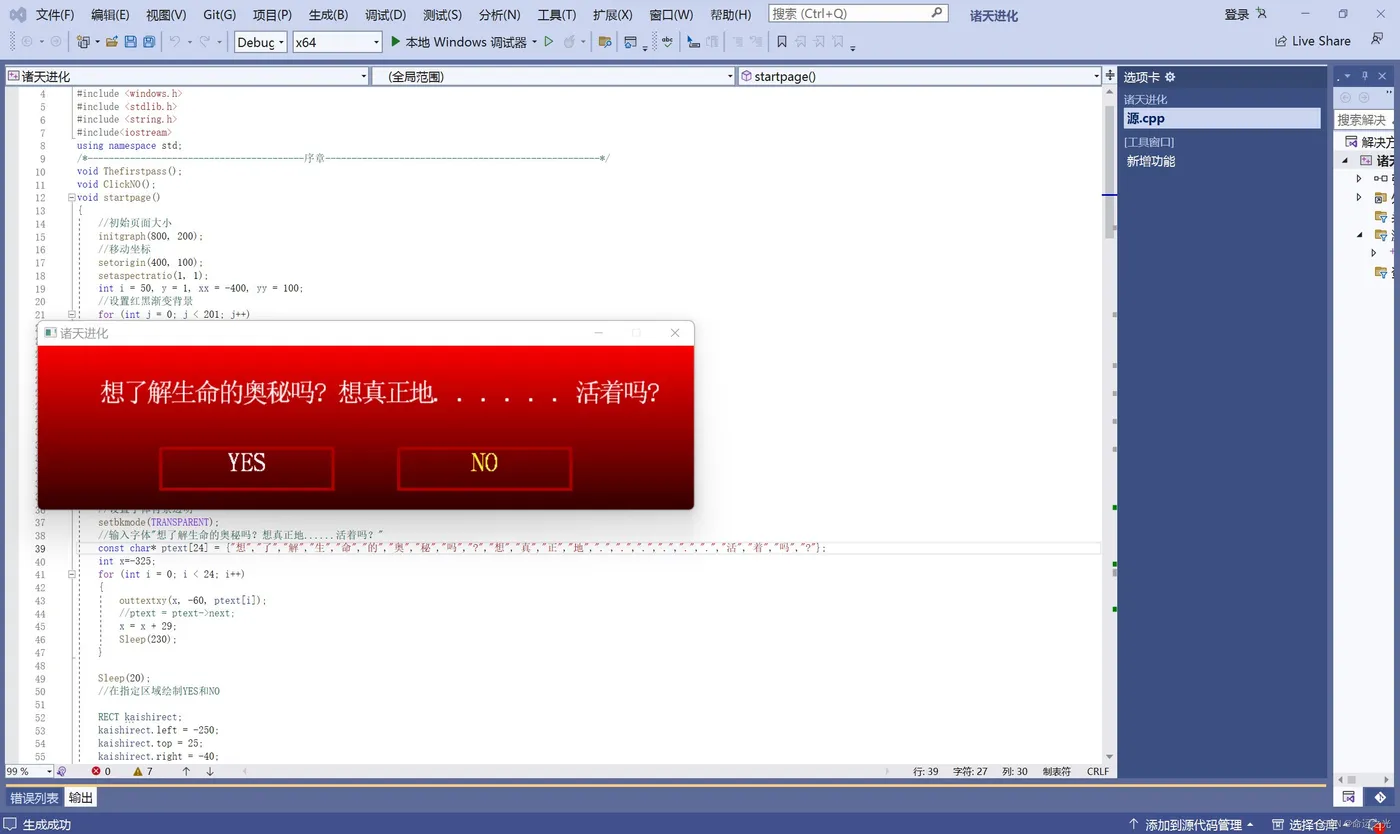Screen dimensions: 1400x834
Task: Open the Git(G) menu
Action: coord(219,15)
